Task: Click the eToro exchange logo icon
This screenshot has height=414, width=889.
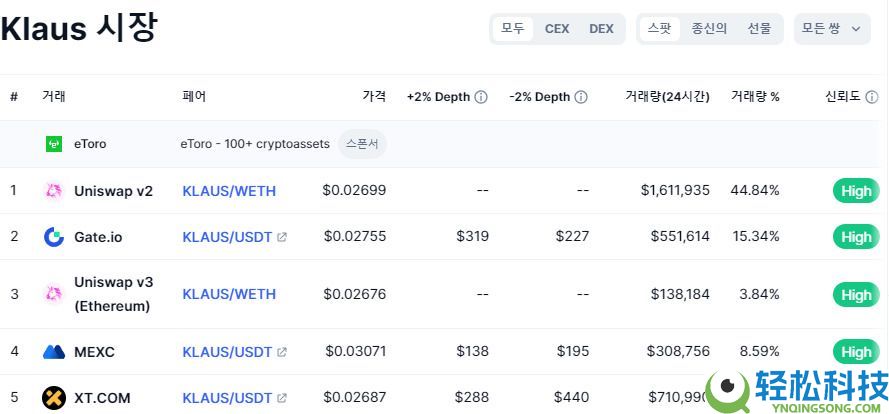Action: (54, 144)
